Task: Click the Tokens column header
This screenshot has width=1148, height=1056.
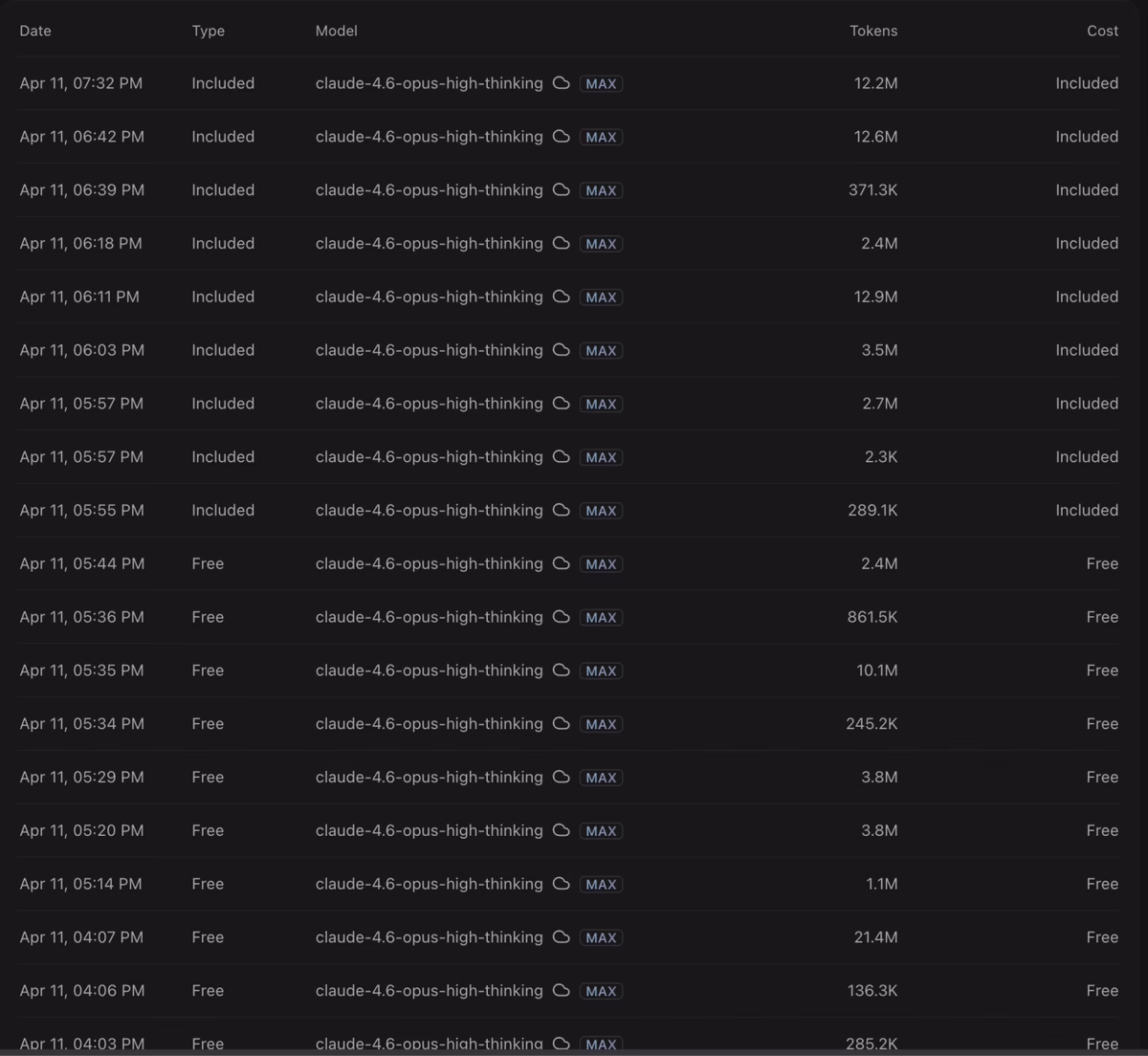Action: (x=873, y=31)
